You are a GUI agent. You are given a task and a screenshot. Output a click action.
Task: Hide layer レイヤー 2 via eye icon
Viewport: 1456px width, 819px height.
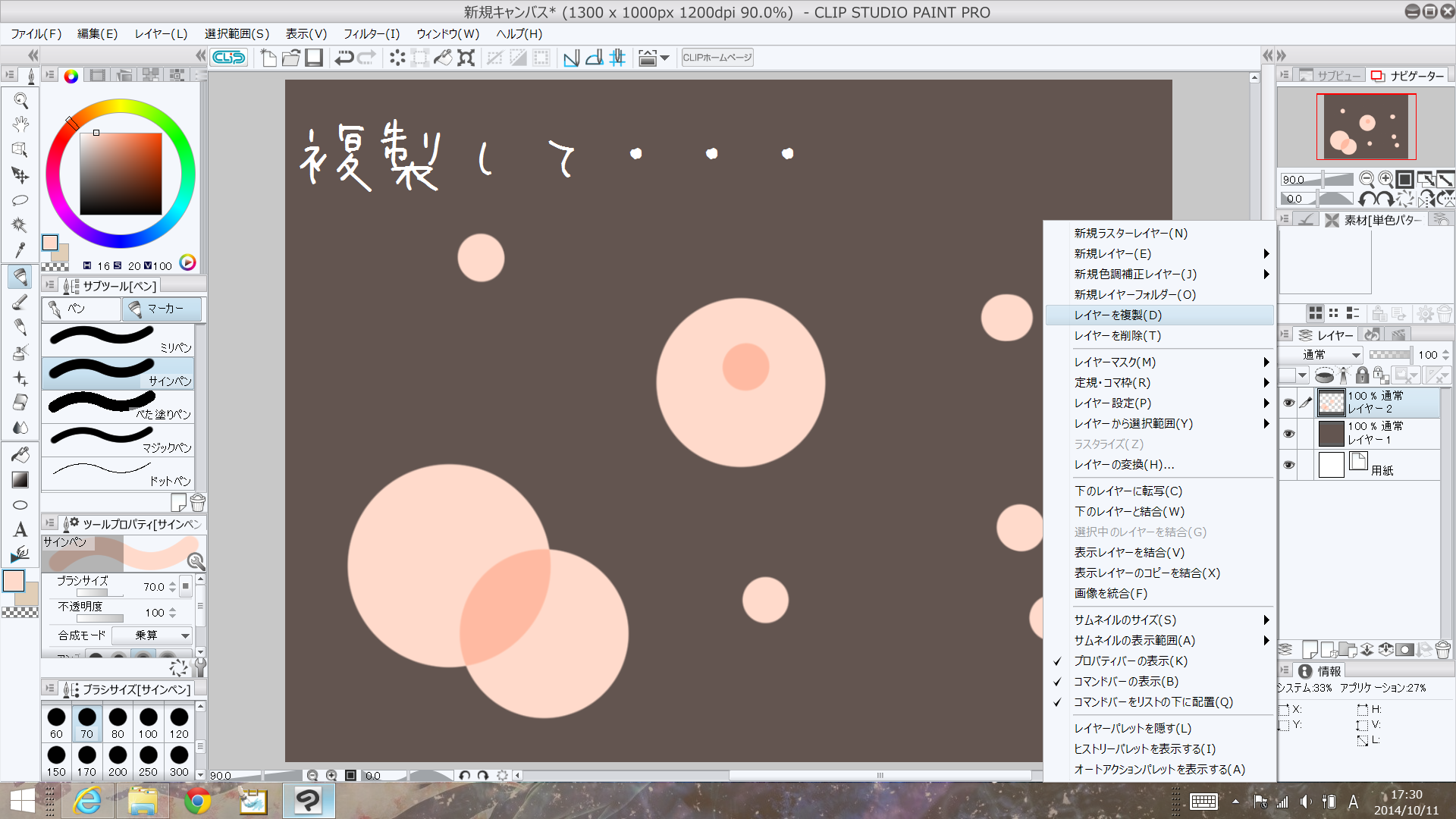pos(1288,403)
